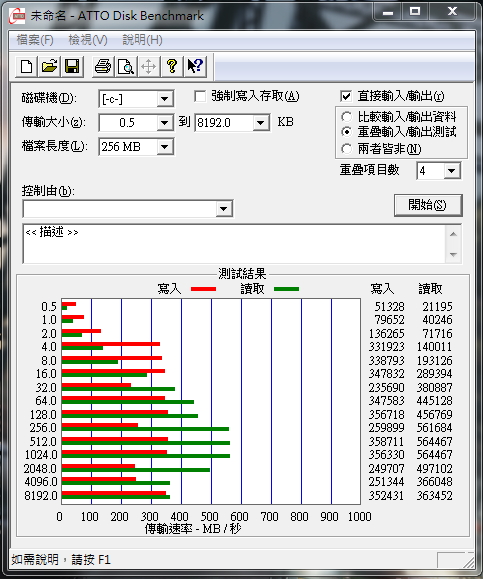Click inside the << 描述 >> text box
This screenshot has height=579, width=483.
pos(234,243)
